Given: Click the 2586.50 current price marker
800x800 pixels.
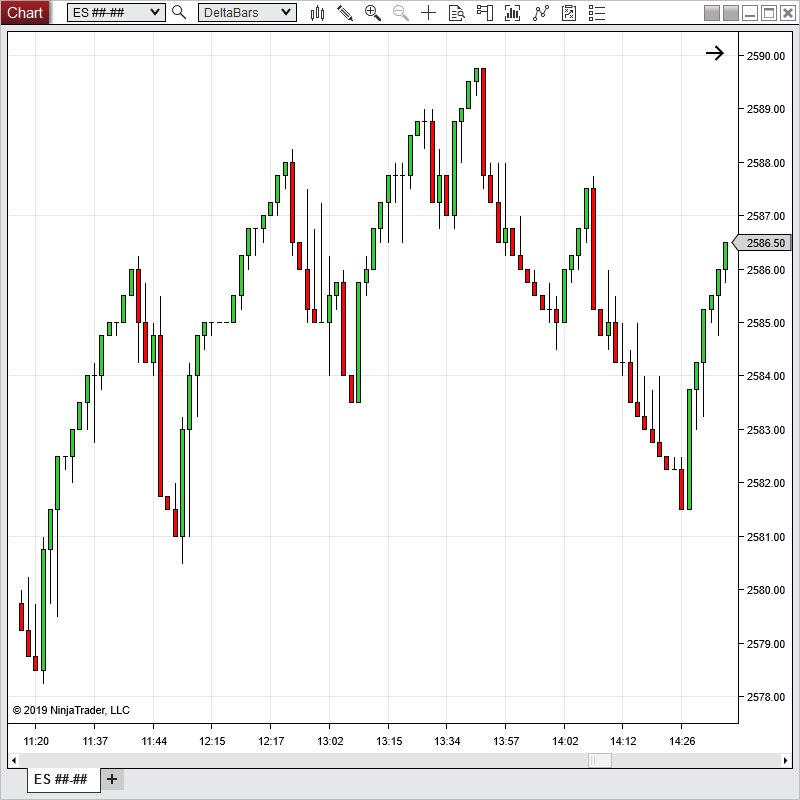Looking at the screenshot, I should [764, 243].
